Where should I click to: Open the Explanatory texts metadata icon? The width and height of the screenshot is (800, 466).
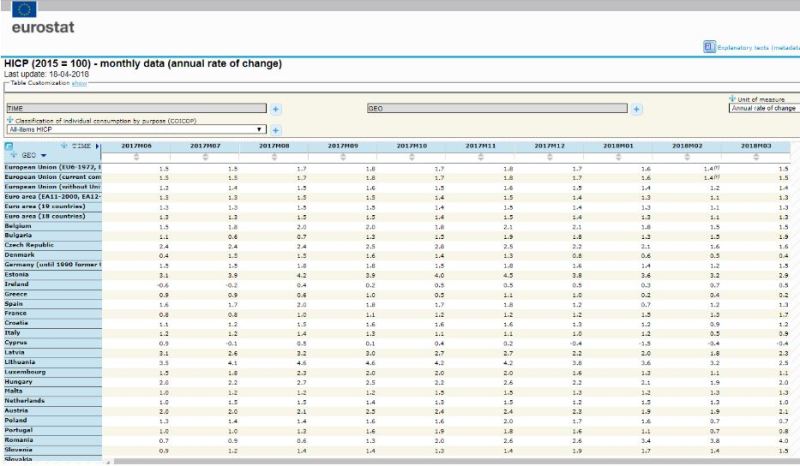point(709,46)
